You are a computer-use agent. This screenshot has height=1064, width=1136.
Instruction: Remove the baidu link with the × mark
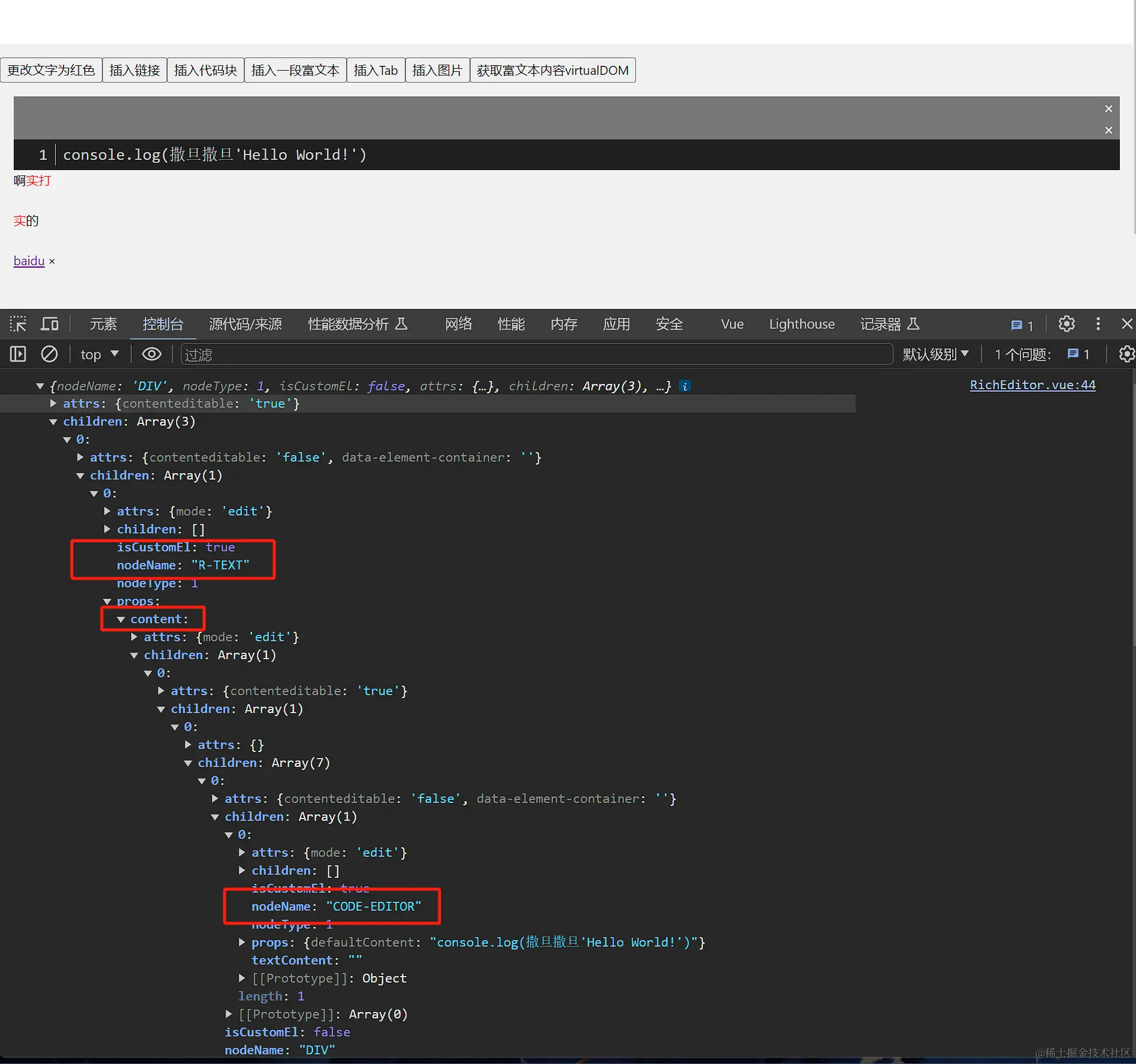point(52,262)
